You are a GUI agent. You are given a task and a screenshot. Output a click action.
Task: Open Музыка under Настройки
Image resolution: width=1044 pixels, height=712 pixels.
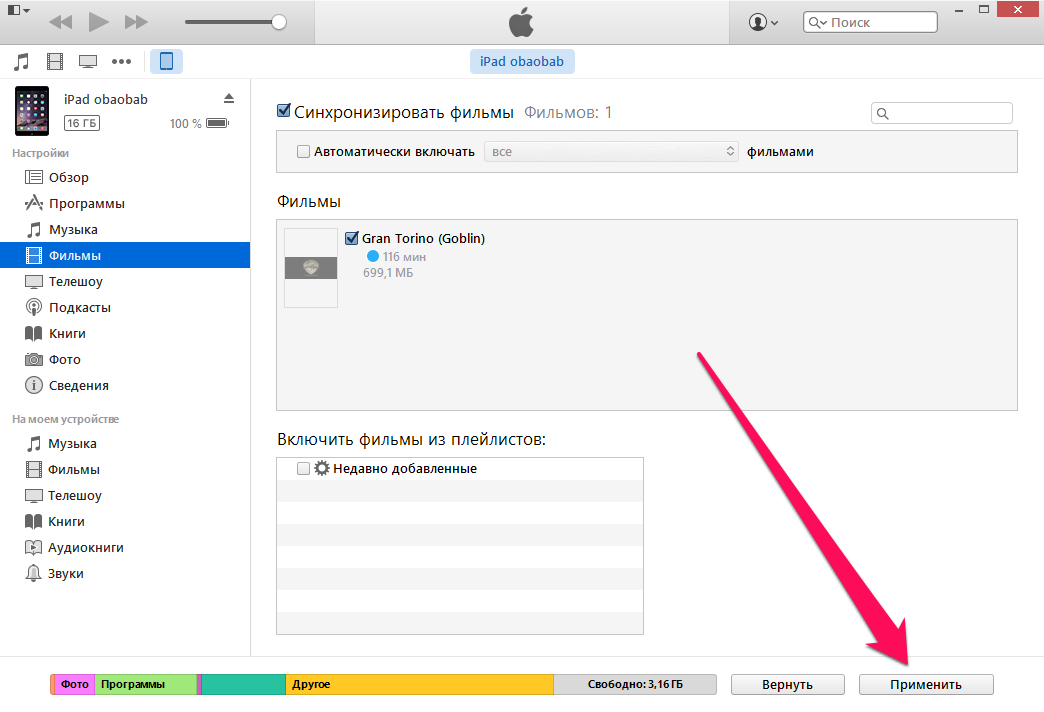pyautogui.click(x=125, y=229)
